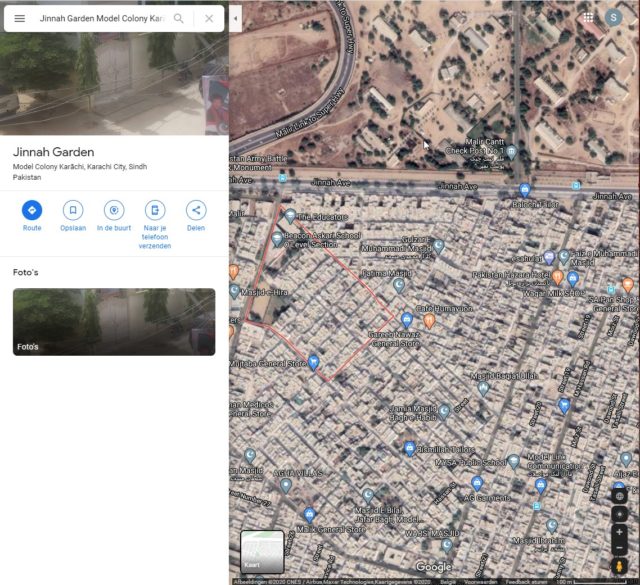640x585 pixels.
Task: Click the Malik General Store pin
Action: 309,514
